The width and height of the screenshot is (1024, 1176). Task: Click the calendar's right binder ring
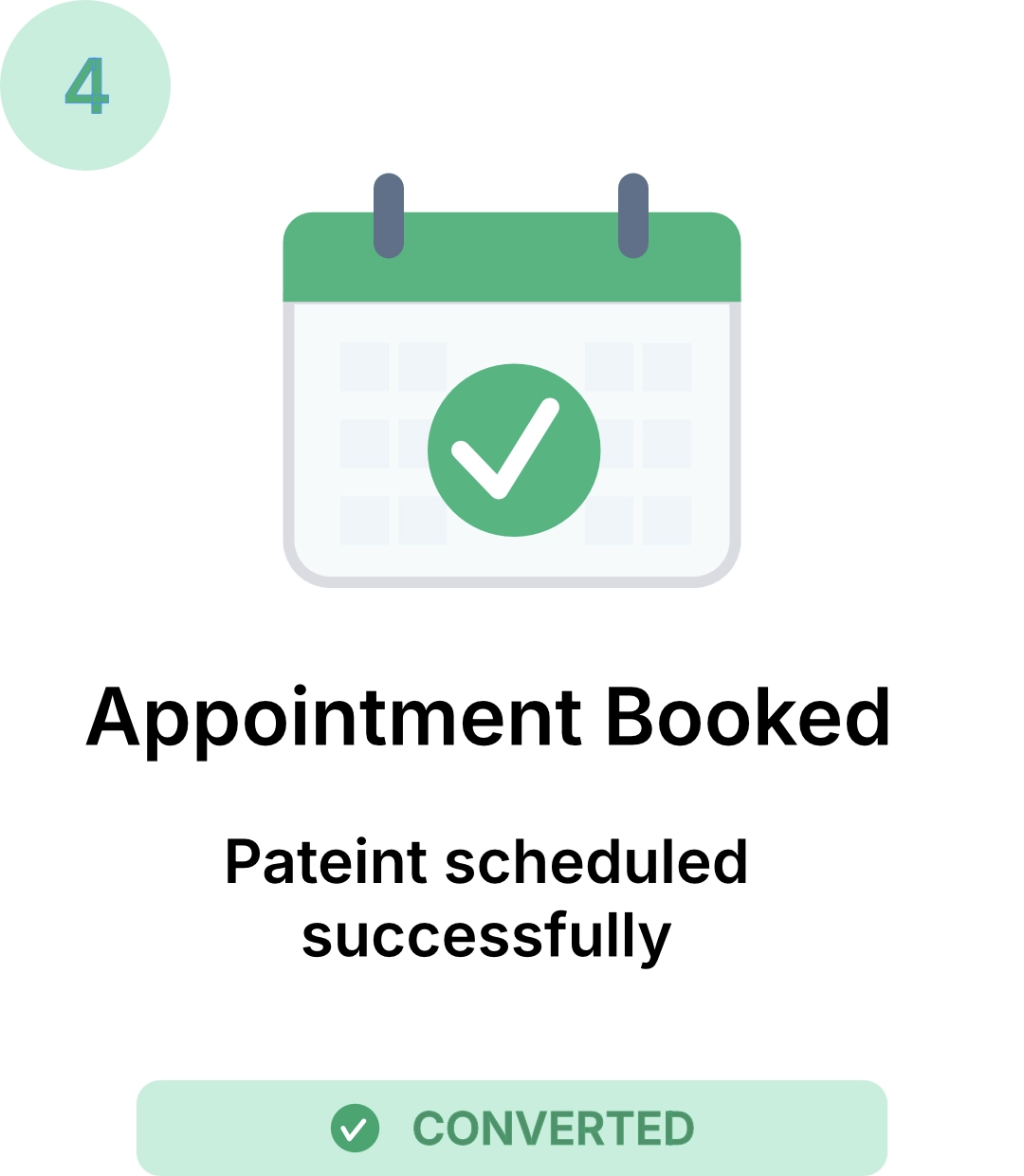633,215
